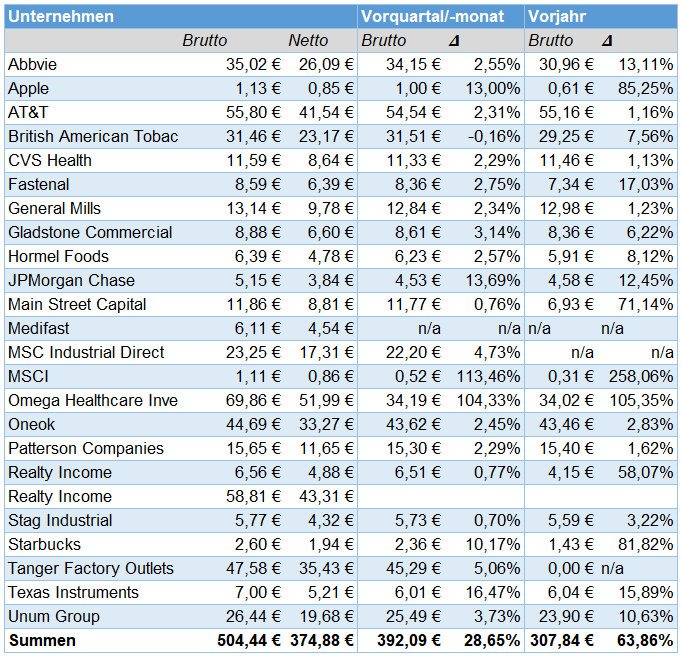Click AT&T Netto value 41,54 €
The height and width of the screenshot is (658, 682).
[x=326, y=112]
